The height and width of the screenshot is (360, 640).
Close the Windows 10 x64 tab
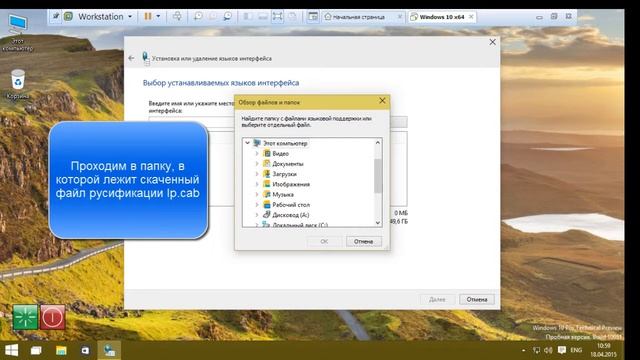pos(471,17)
